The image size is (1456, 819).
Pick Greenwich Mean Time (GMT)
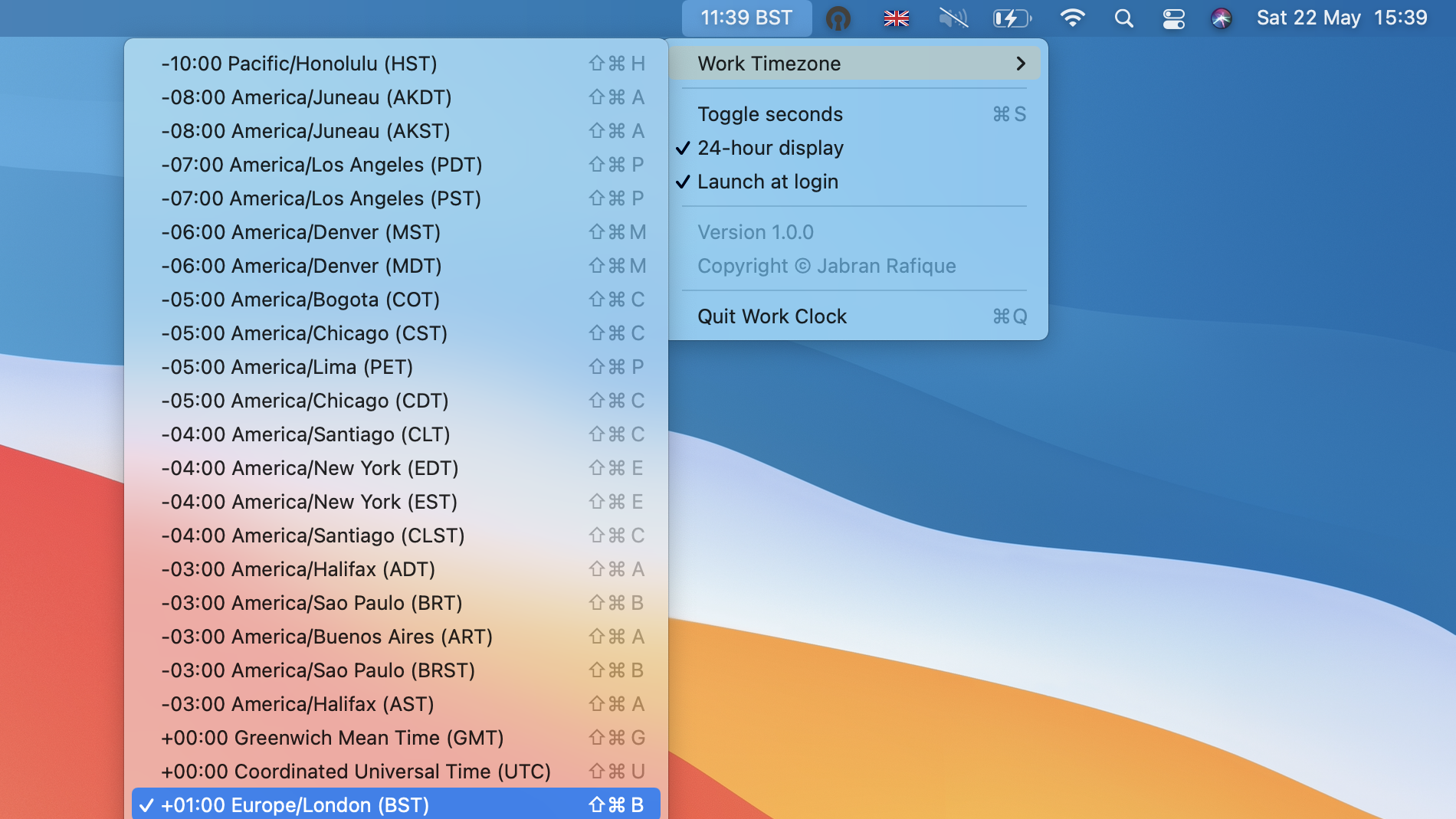[x=332, y=738]
